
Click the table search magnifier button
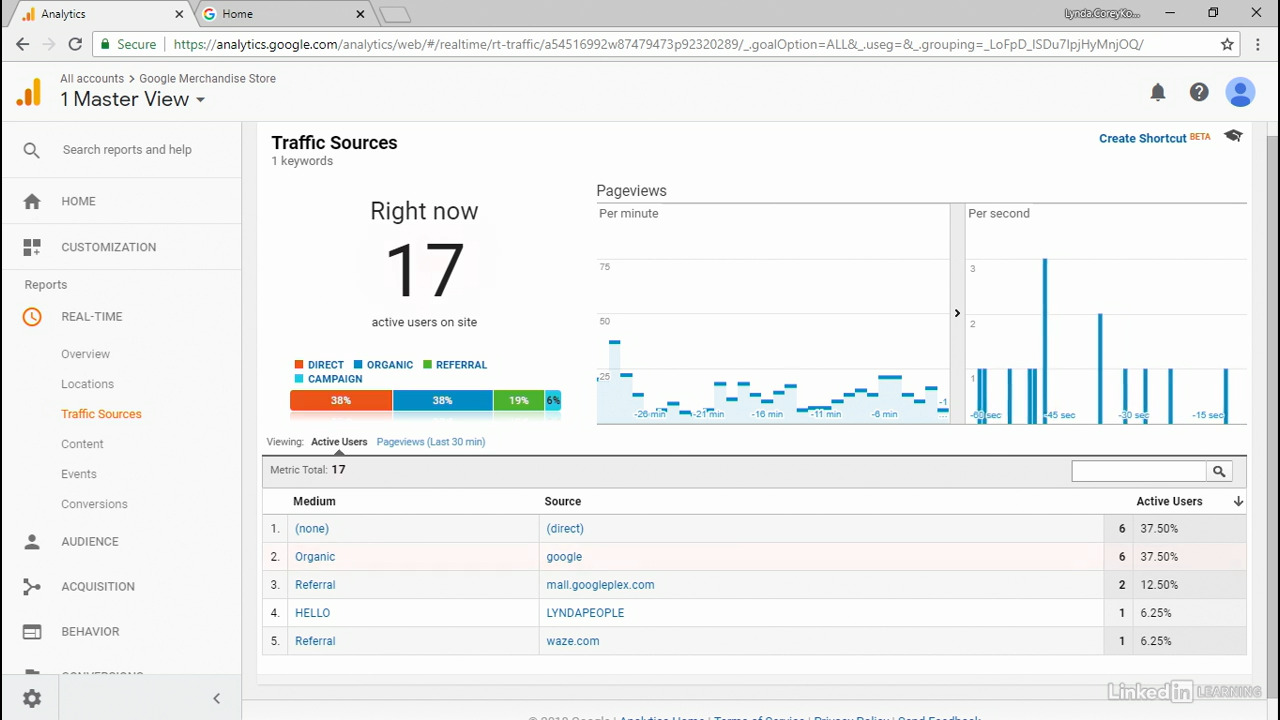click(1219, 471)
